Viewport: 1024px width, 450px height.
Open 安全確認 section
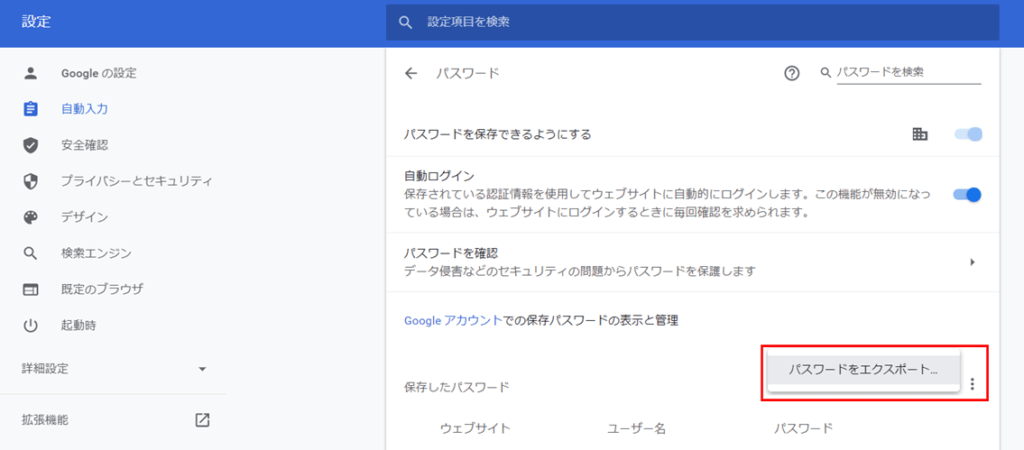click(x=85, y=145)
